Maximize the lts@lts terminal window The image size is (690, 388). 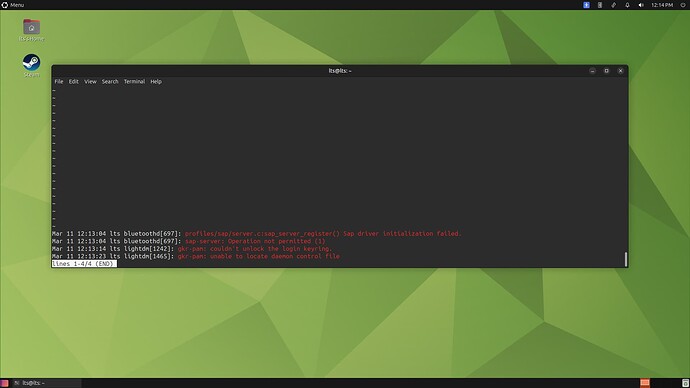[606, 71]
